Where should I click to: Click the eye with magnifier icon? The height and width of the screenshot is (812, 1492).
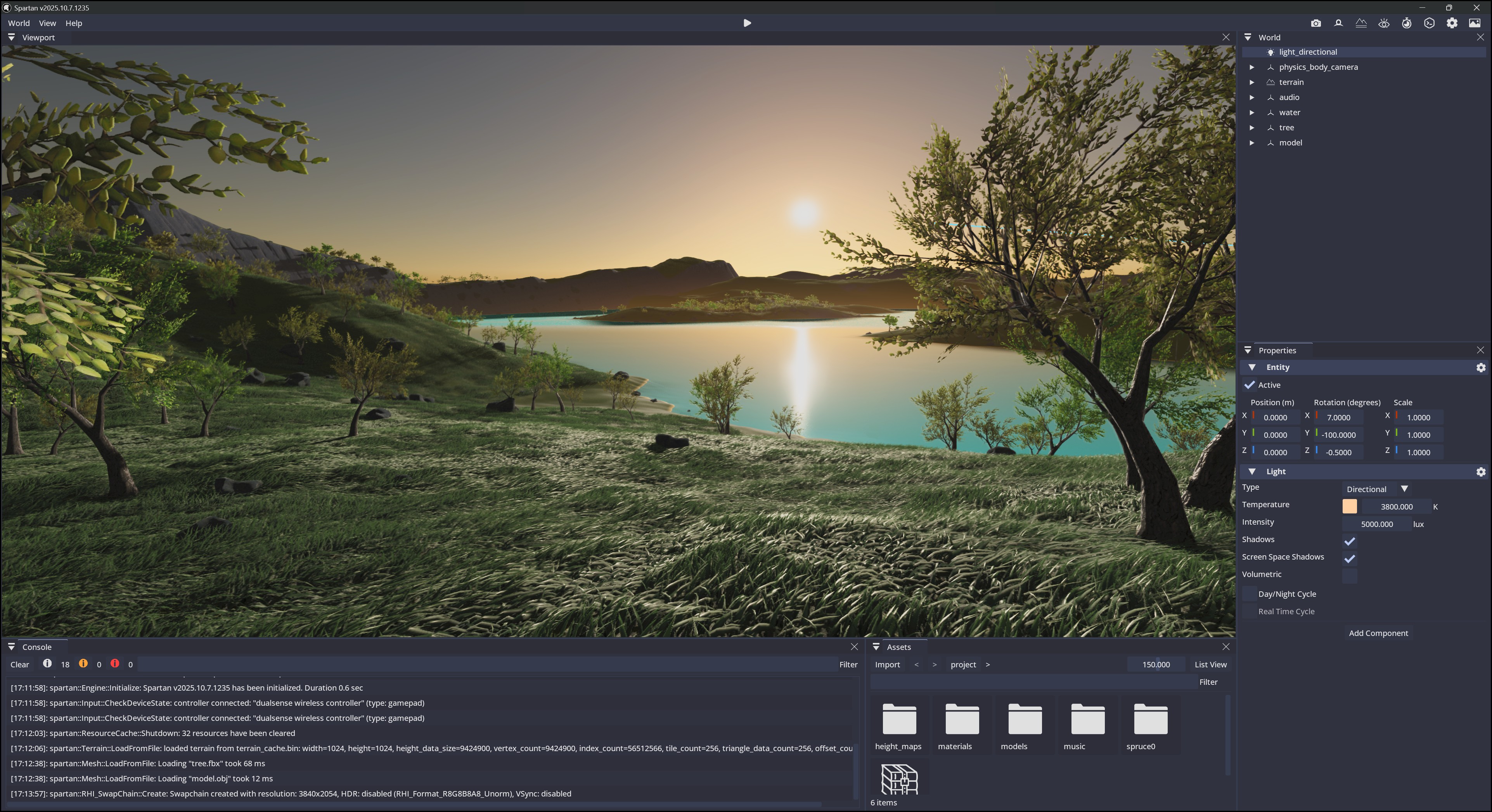coord(1384,23)
